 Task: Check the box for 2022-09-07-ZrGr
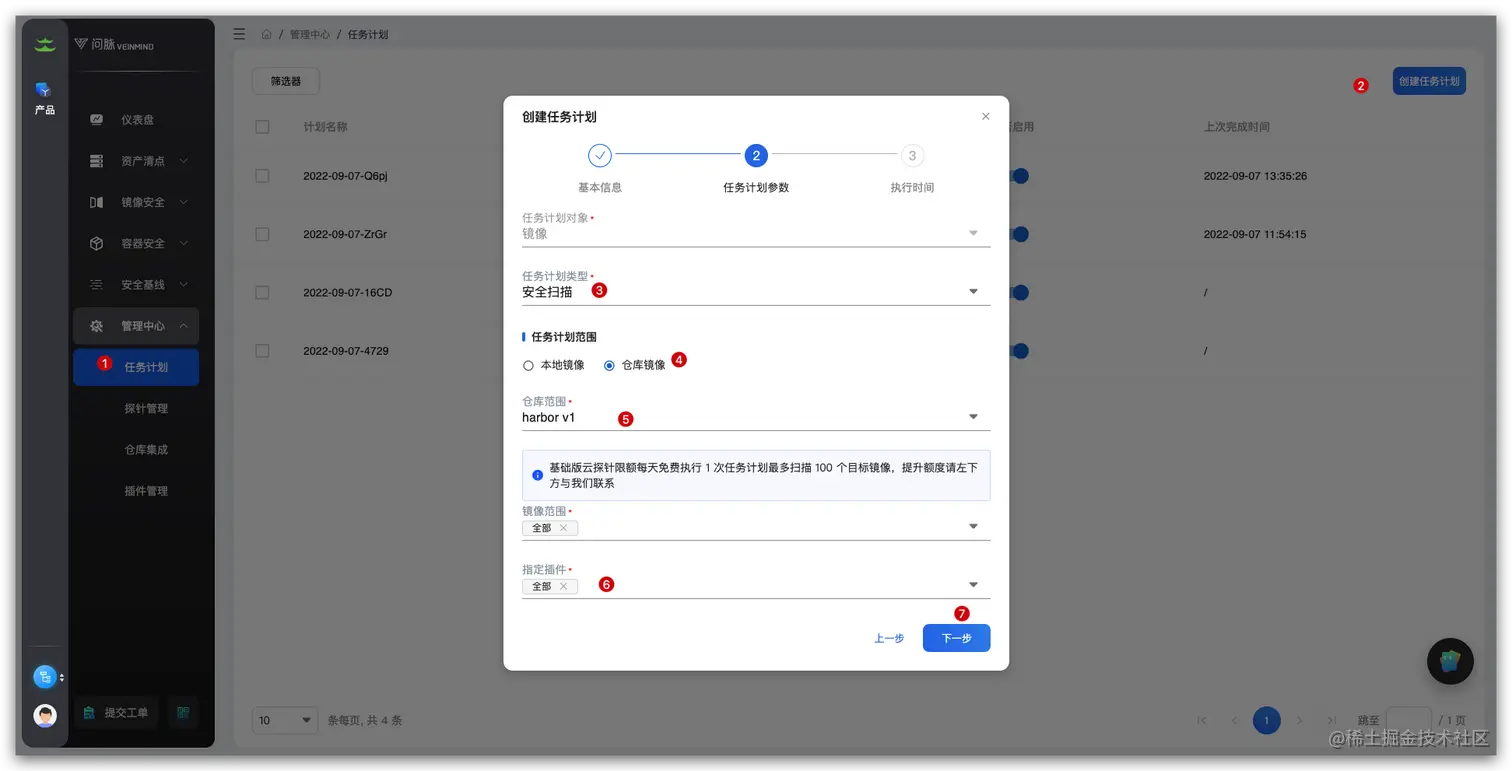[x=262, y=234]
